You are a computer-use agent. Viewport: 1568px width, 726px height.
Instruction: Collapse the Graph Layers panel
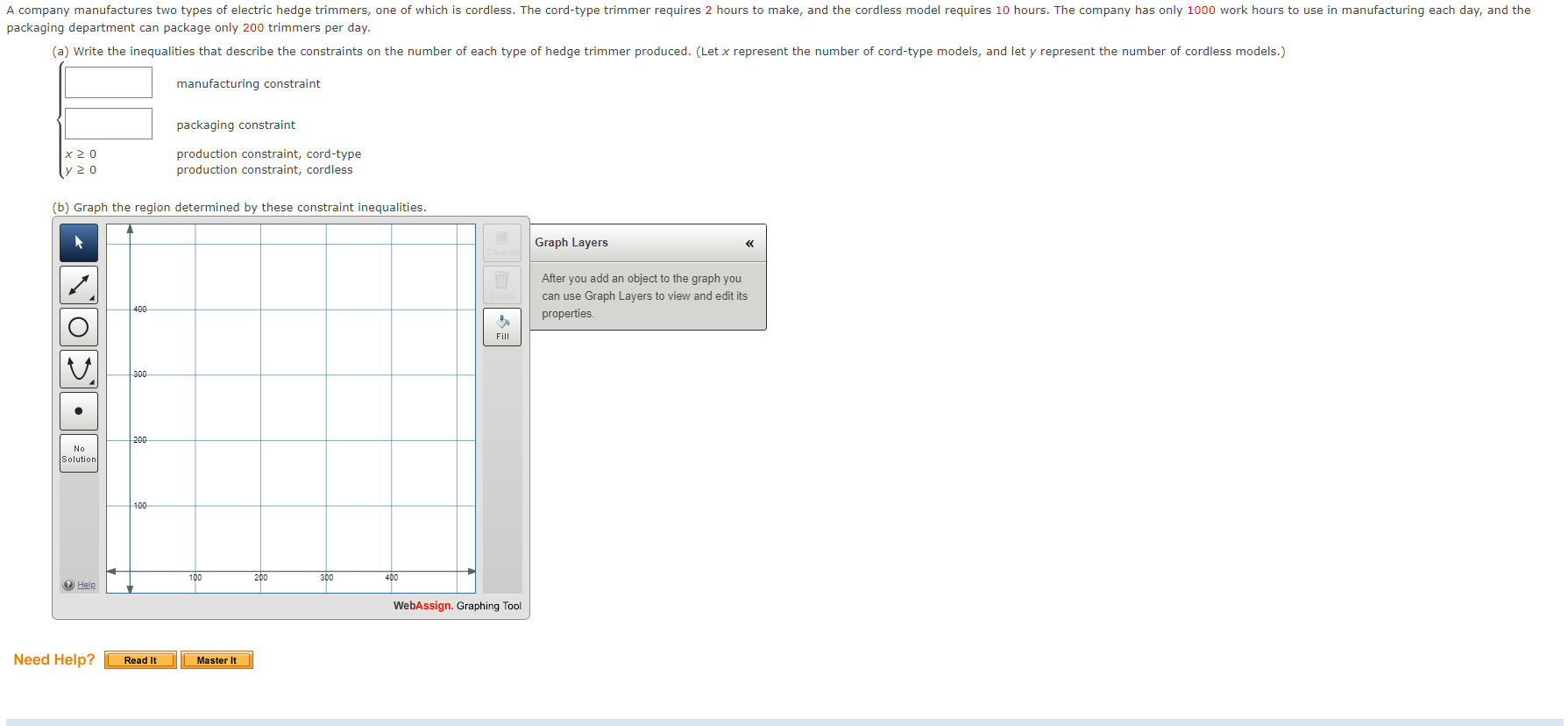click(x=749, y=244)
